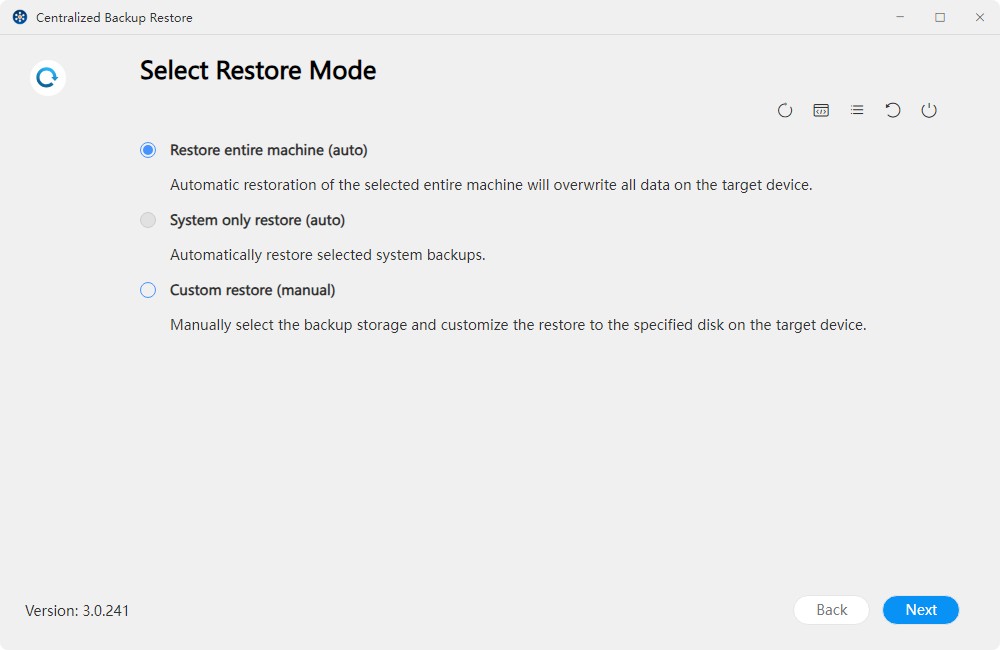The image size is (1000, 650).
Task: Click the description under Custom restore
Action: (517, 325)
